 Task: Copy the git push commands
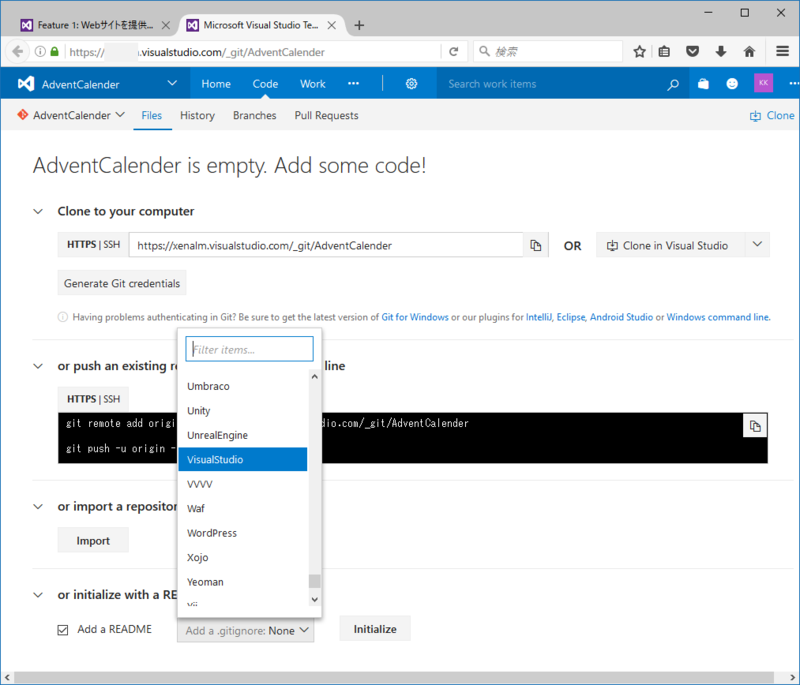click(755, 426)
